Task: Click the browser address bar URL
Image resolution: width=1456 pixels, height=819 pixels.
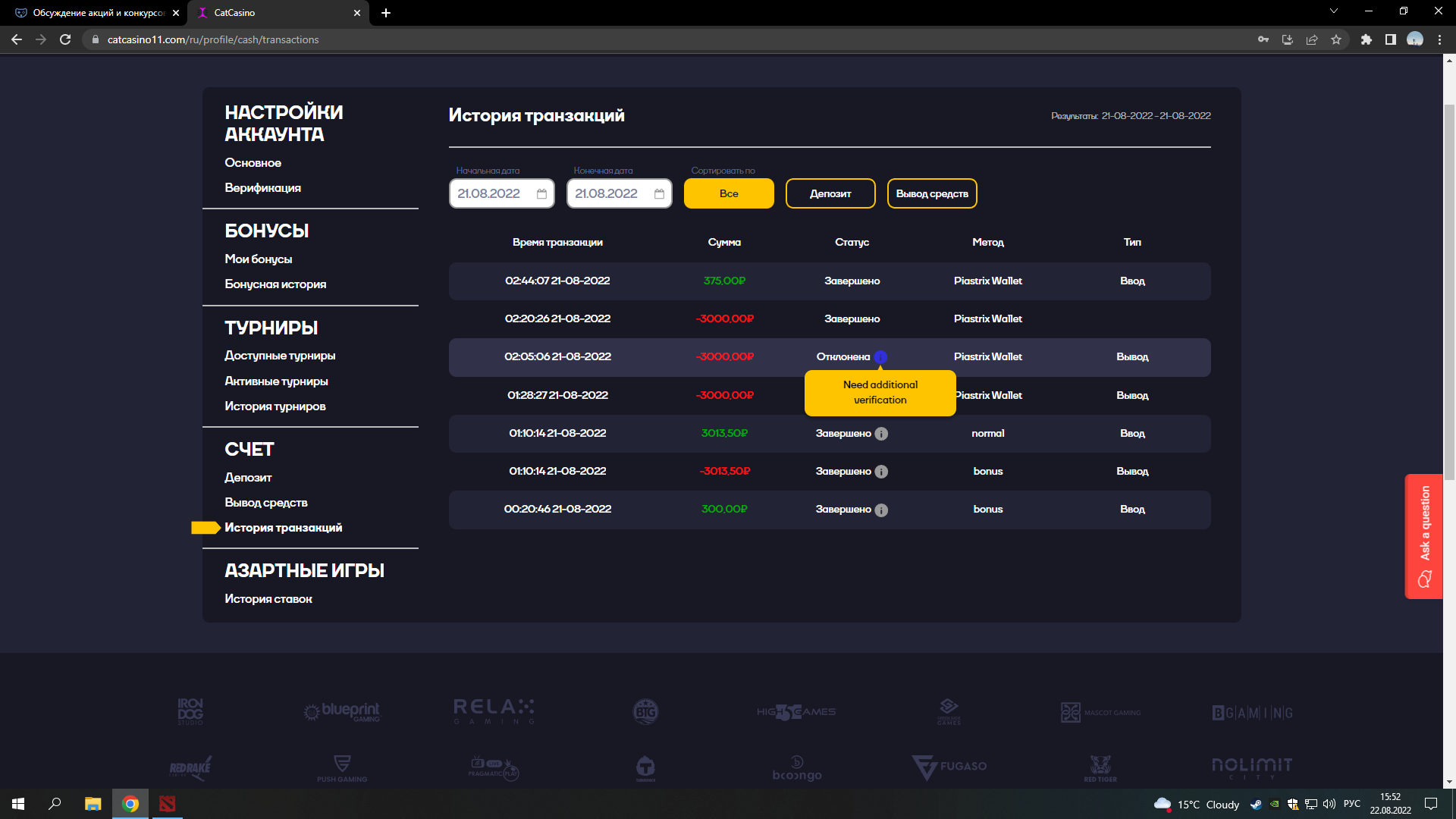Action: 213,39
